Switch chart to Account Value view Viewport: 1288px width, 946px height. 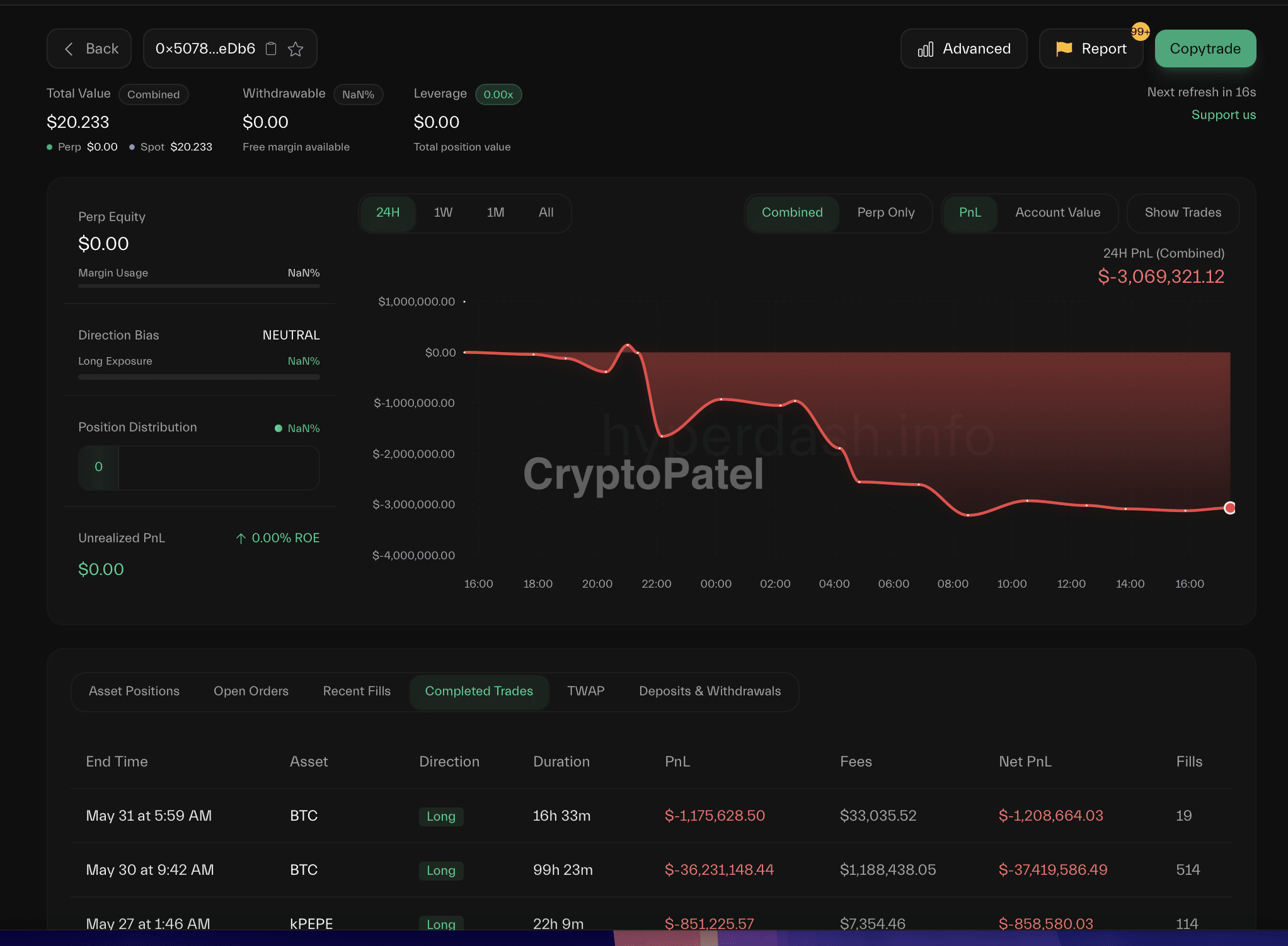coord(1057,213)
